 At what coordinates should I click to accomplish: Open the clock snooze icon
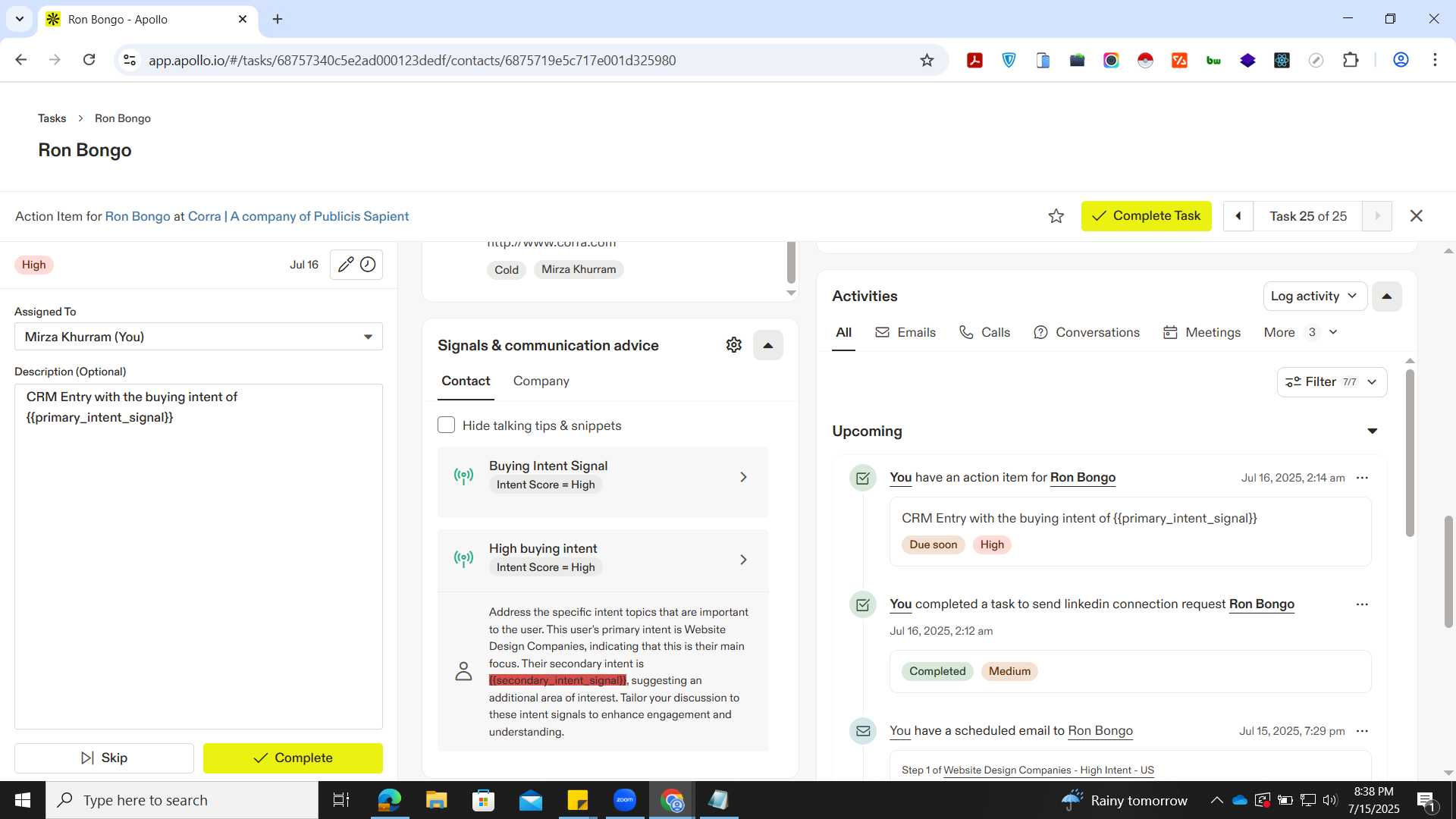pyautogui.click(x=368, y=265)
